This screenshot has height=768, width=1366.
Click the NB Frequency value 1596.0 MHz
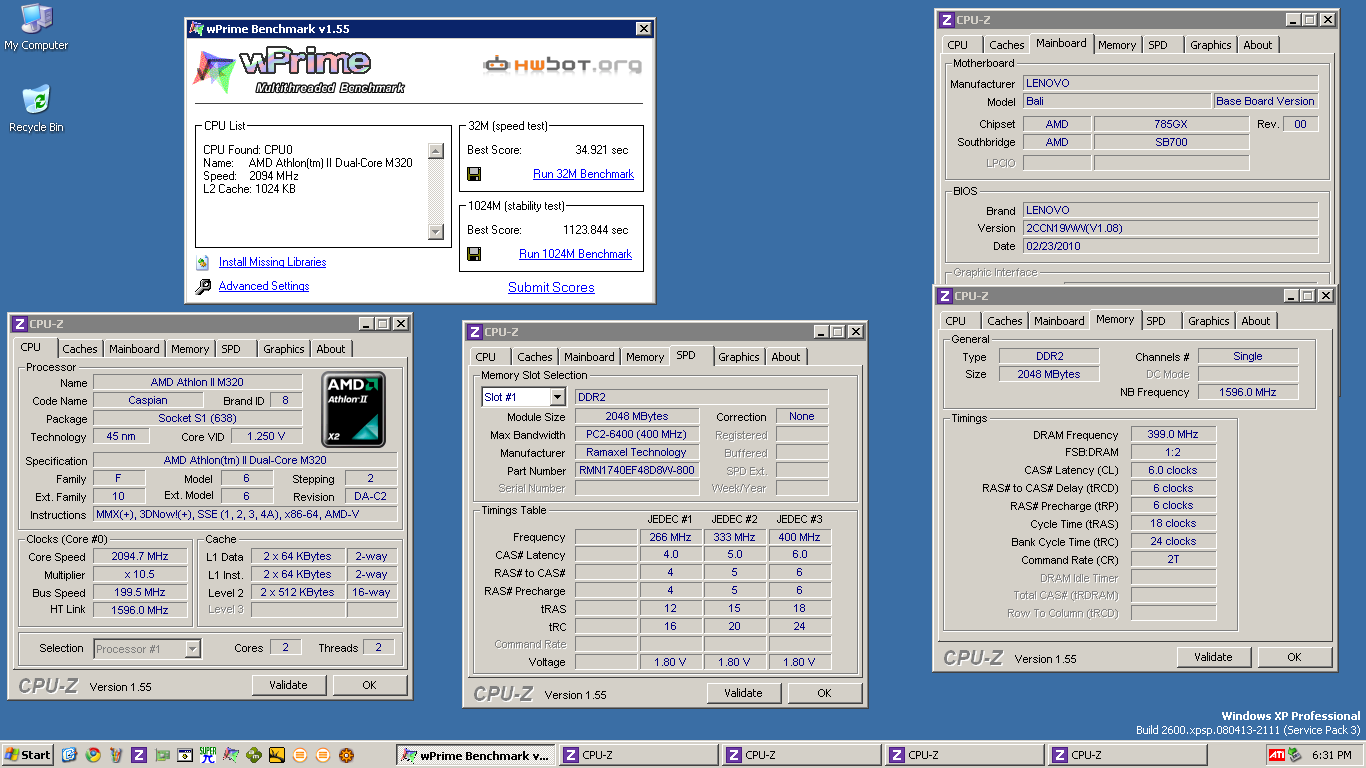click(x=1248, y=392)
